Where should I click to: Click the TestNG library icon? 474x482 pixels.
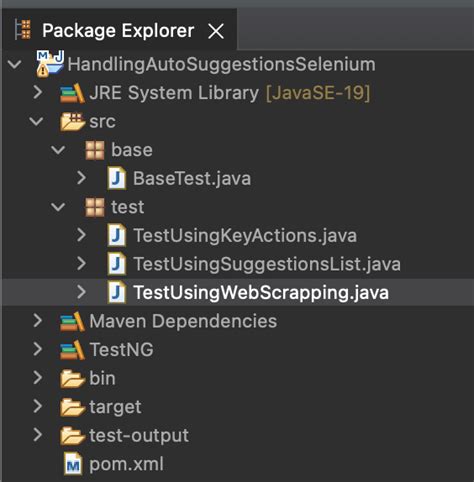click(72, 350)
